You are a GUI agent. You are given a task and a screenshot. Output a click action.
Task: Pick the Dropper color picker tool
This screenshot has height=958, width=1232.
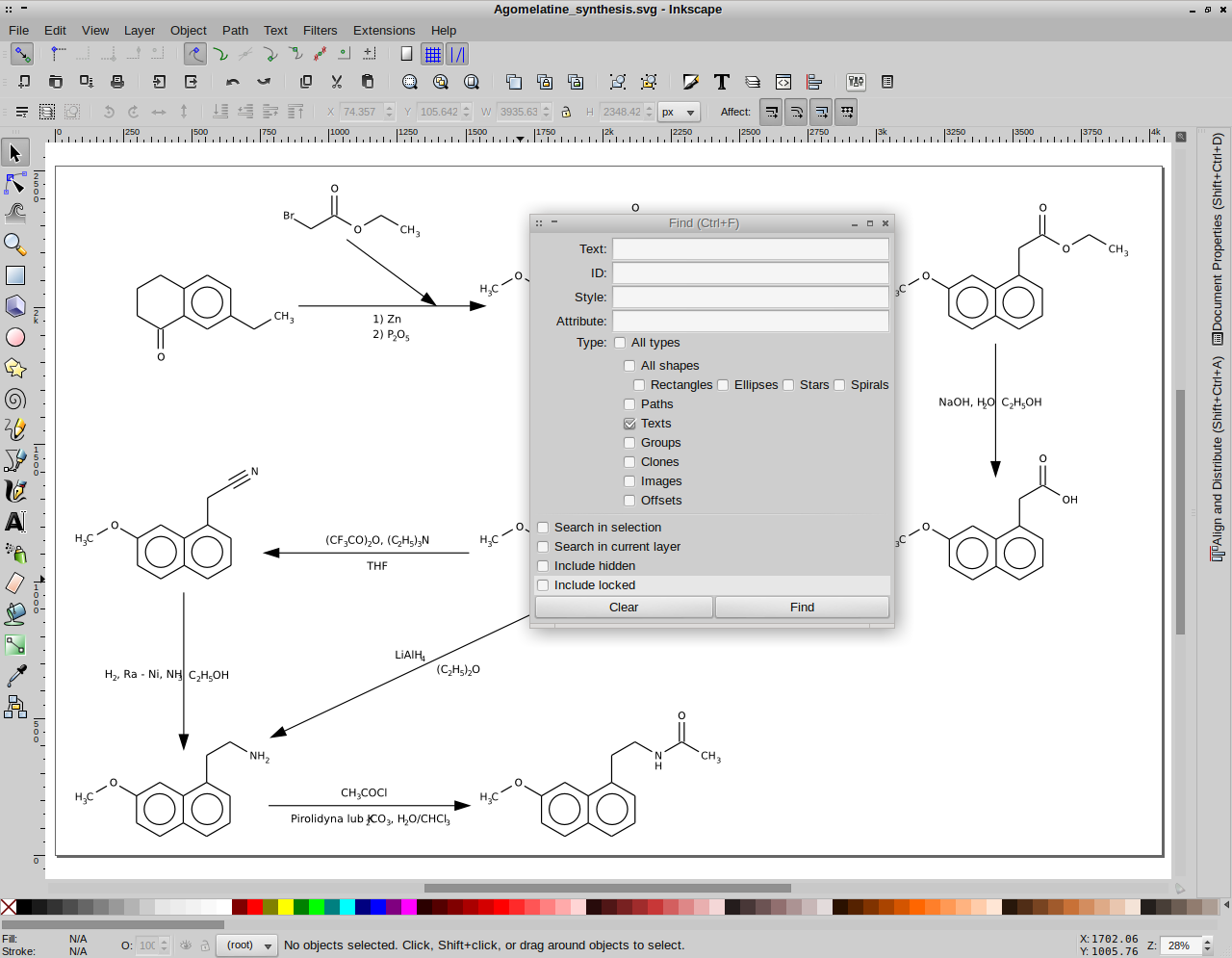pyautogui.click(x=15, y=676)
